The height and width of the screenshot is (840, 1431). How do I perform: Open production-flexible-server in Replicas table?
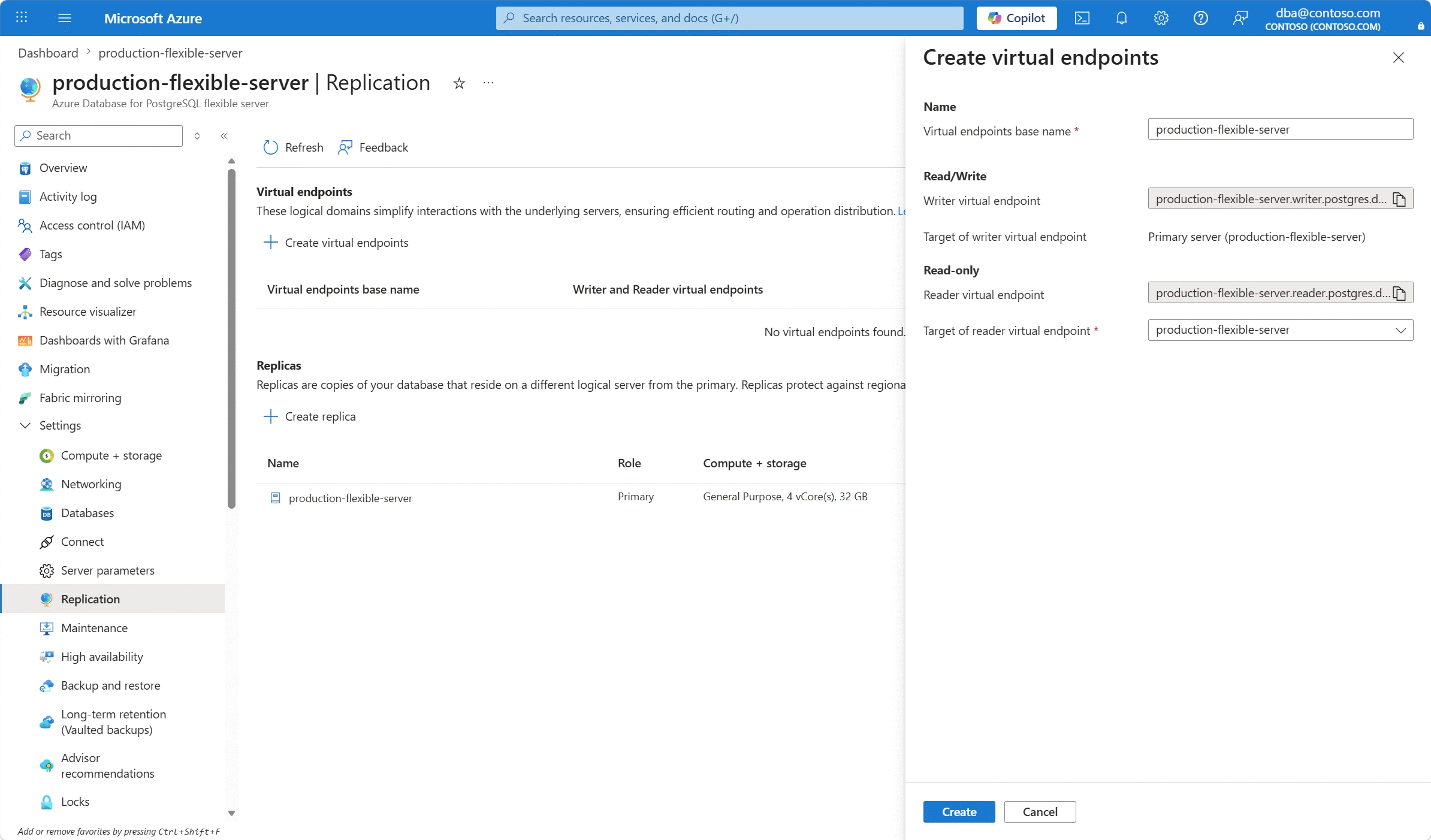coord(351,498)
